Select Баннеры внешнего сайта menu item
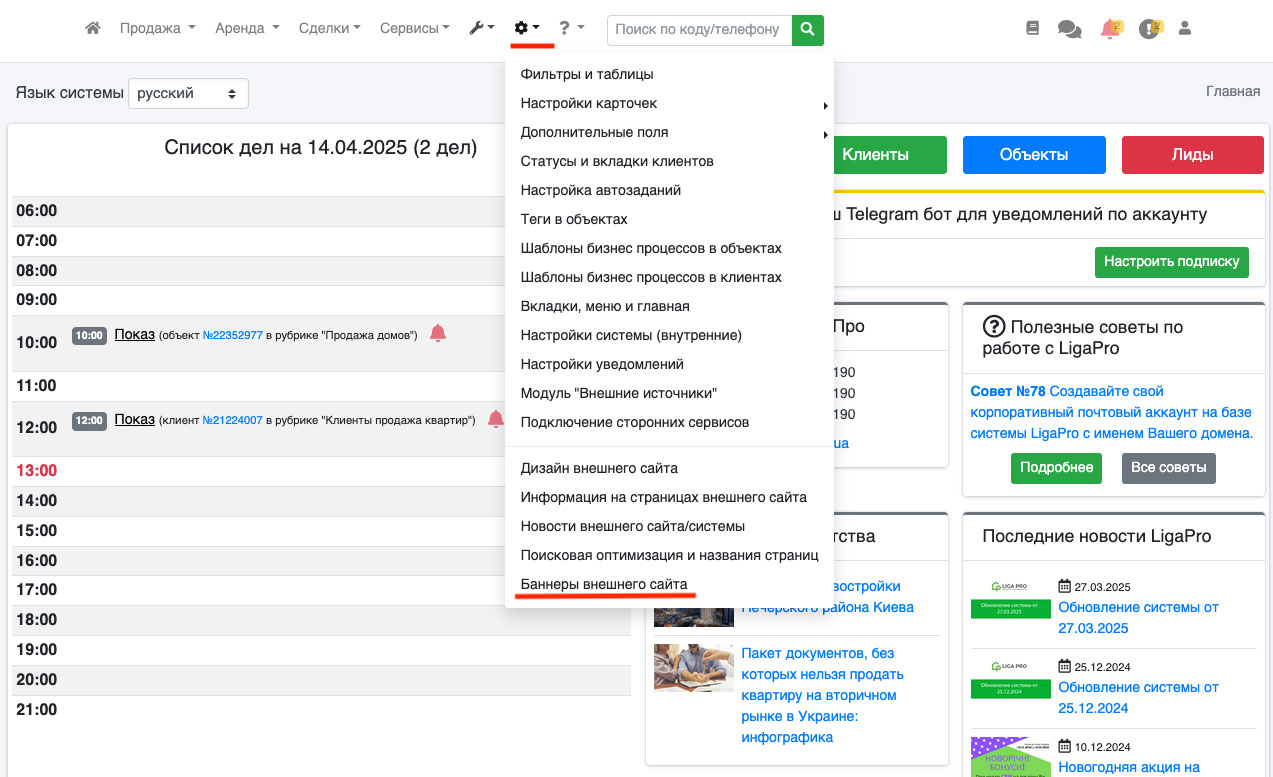 pos(604,584)
